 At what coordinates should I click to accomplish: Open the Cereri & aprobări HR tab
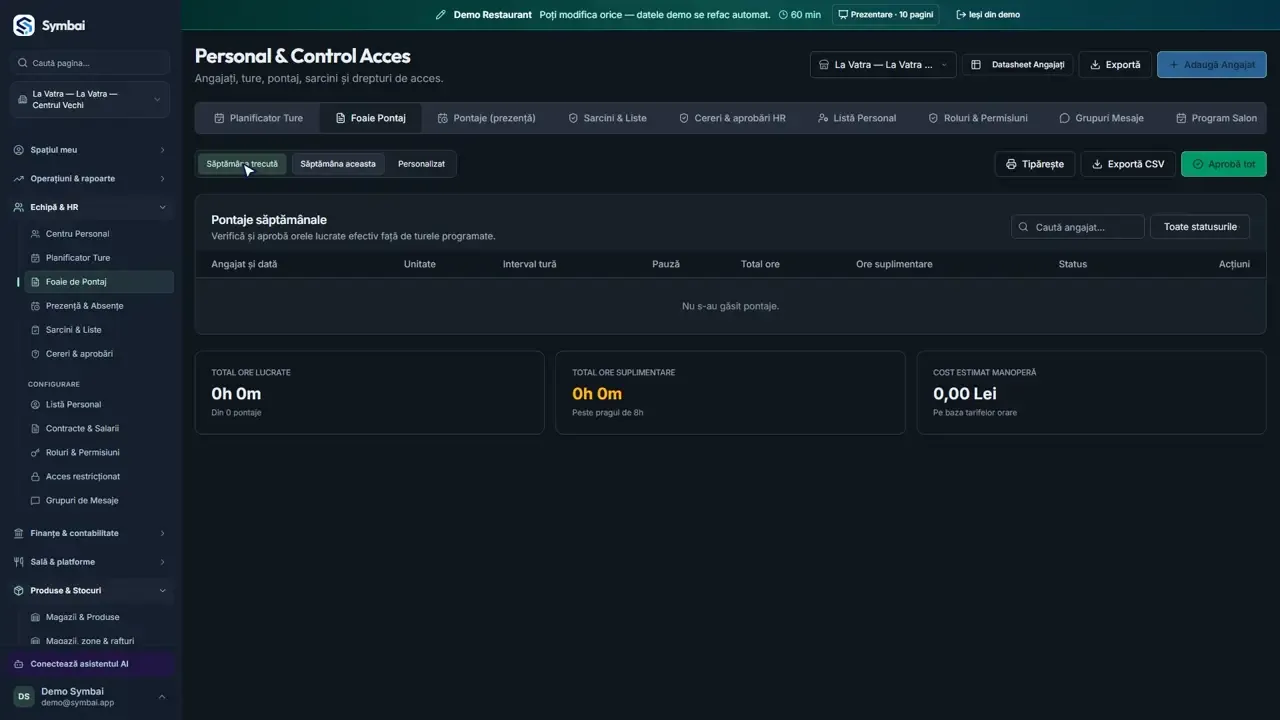(x=733, y=118)
